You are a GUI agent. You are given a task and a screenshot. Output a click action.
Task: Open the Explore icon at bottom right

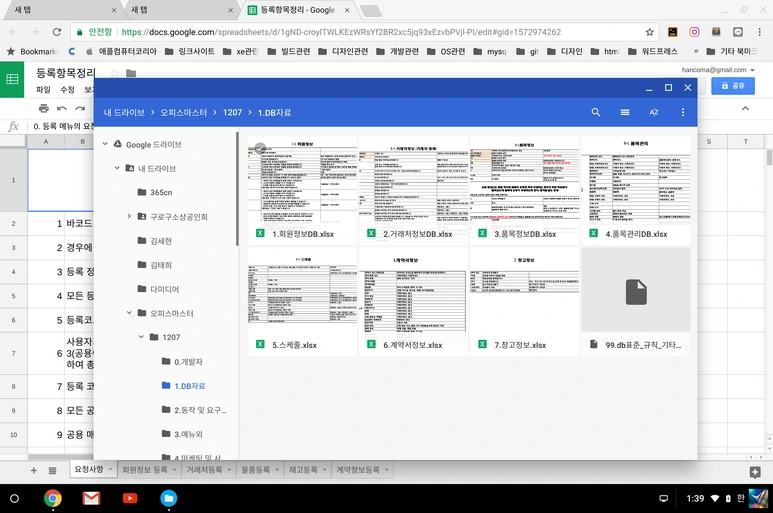(x=755, y=473)
